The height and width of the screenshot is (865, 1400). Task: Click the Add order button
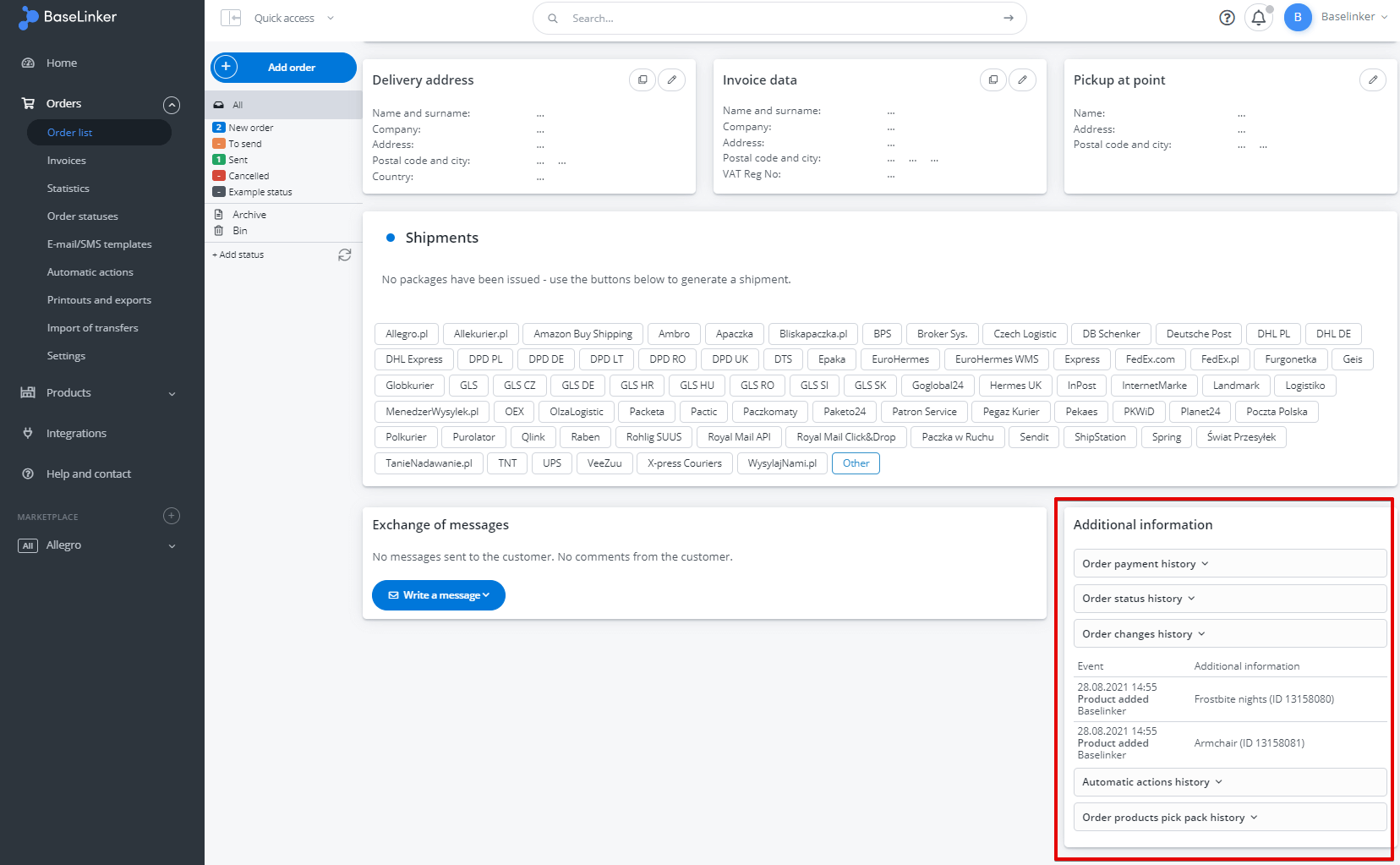(283, 68)
